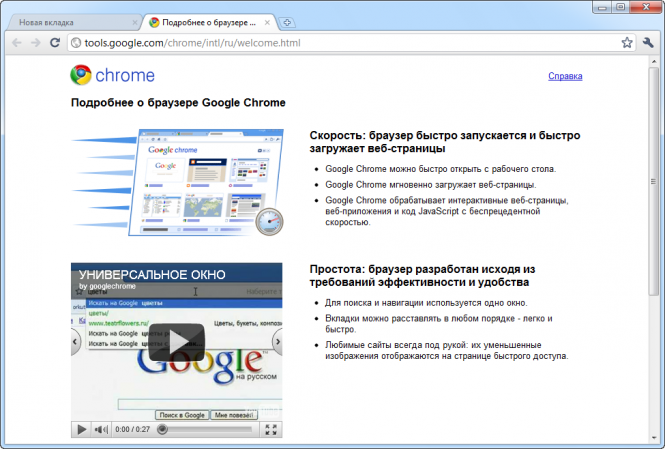The width and height of the screenshot is (665, 449).
Task: Click the Chrome logo on the page
Action: (112, 75)
